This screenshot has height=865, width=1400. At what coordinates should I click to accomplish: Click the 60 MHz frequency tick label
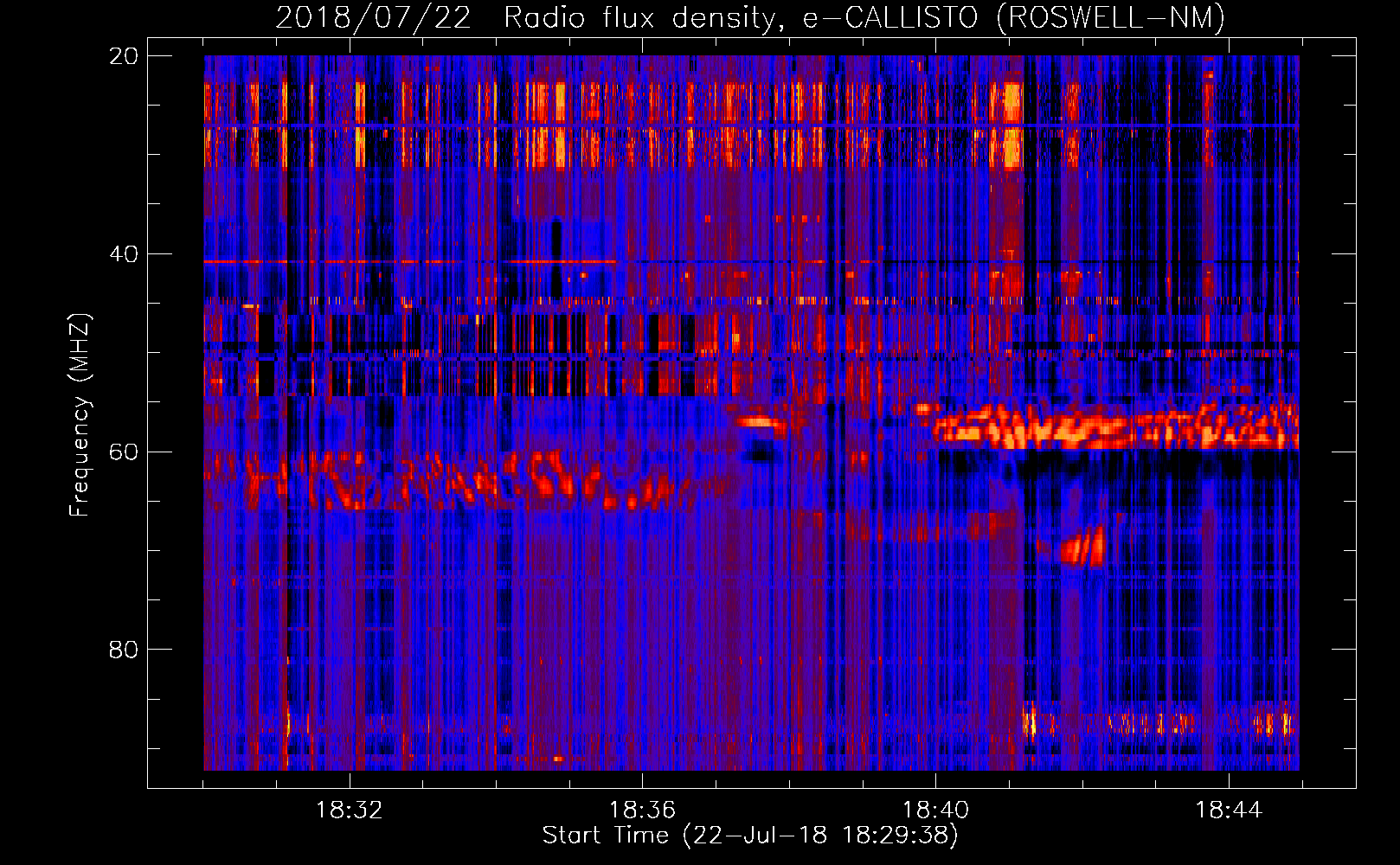point(123,452)
